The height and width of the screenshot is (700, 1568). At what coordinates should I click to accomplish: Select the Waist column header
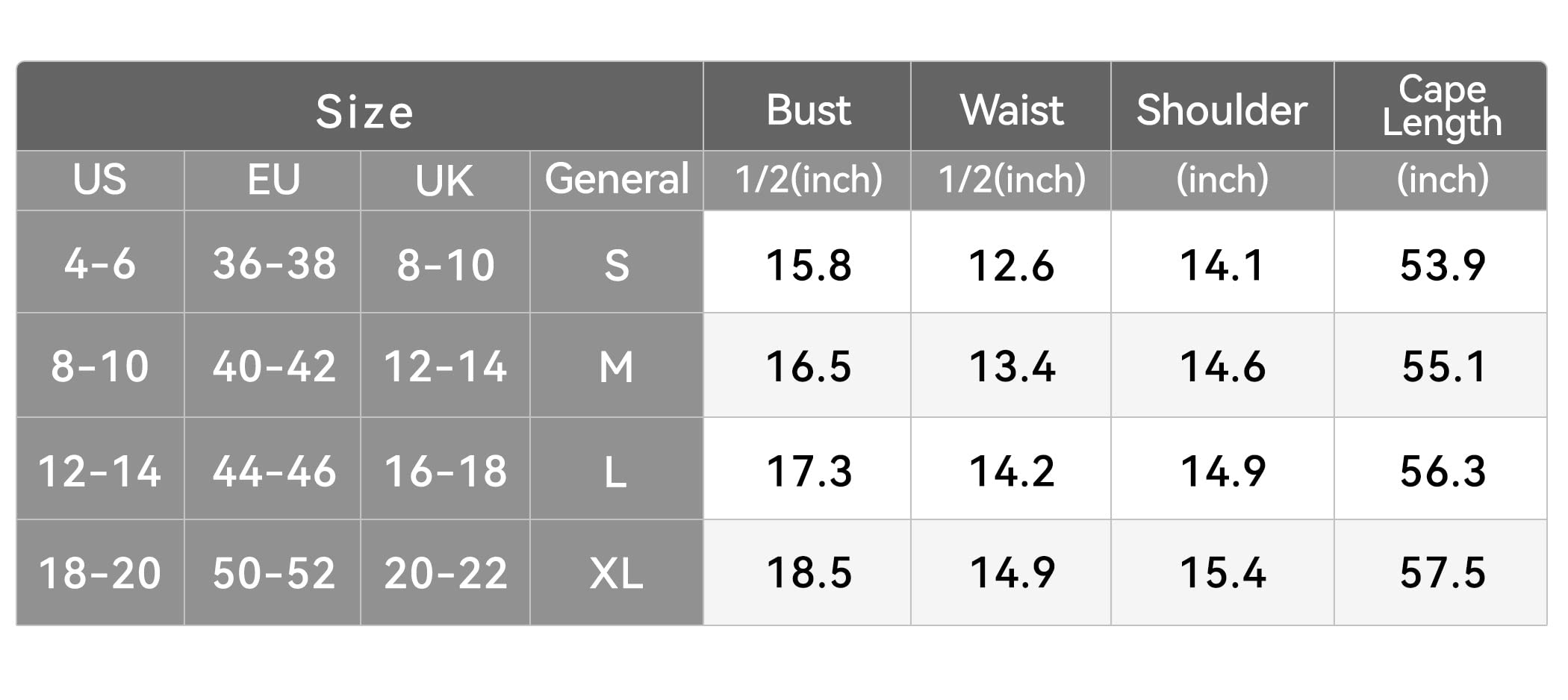tap(1012, 110)
